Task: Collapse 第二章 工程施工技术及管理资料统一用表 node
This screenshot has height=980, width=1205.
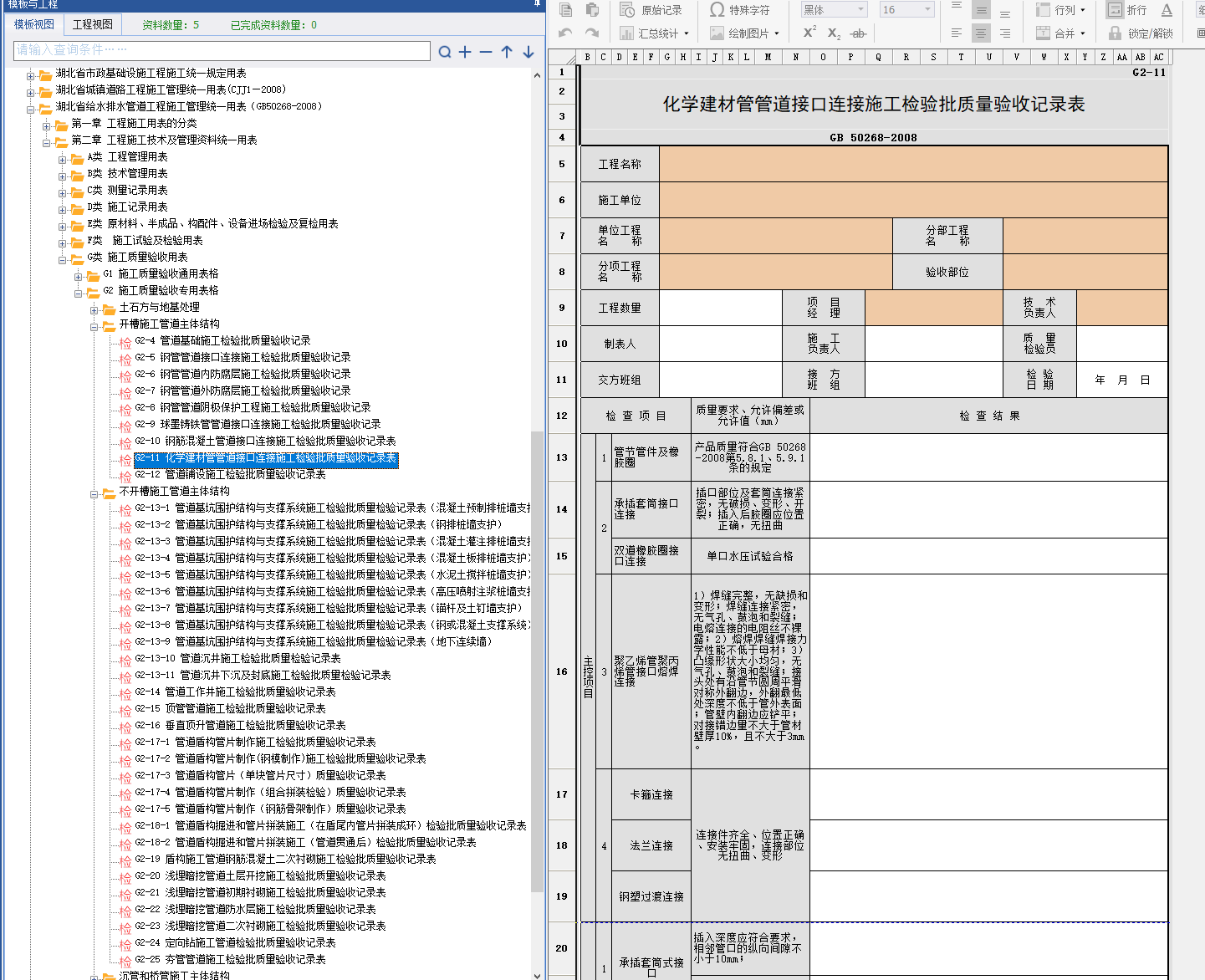Action: pyautogui.click(x=47, y=142)
